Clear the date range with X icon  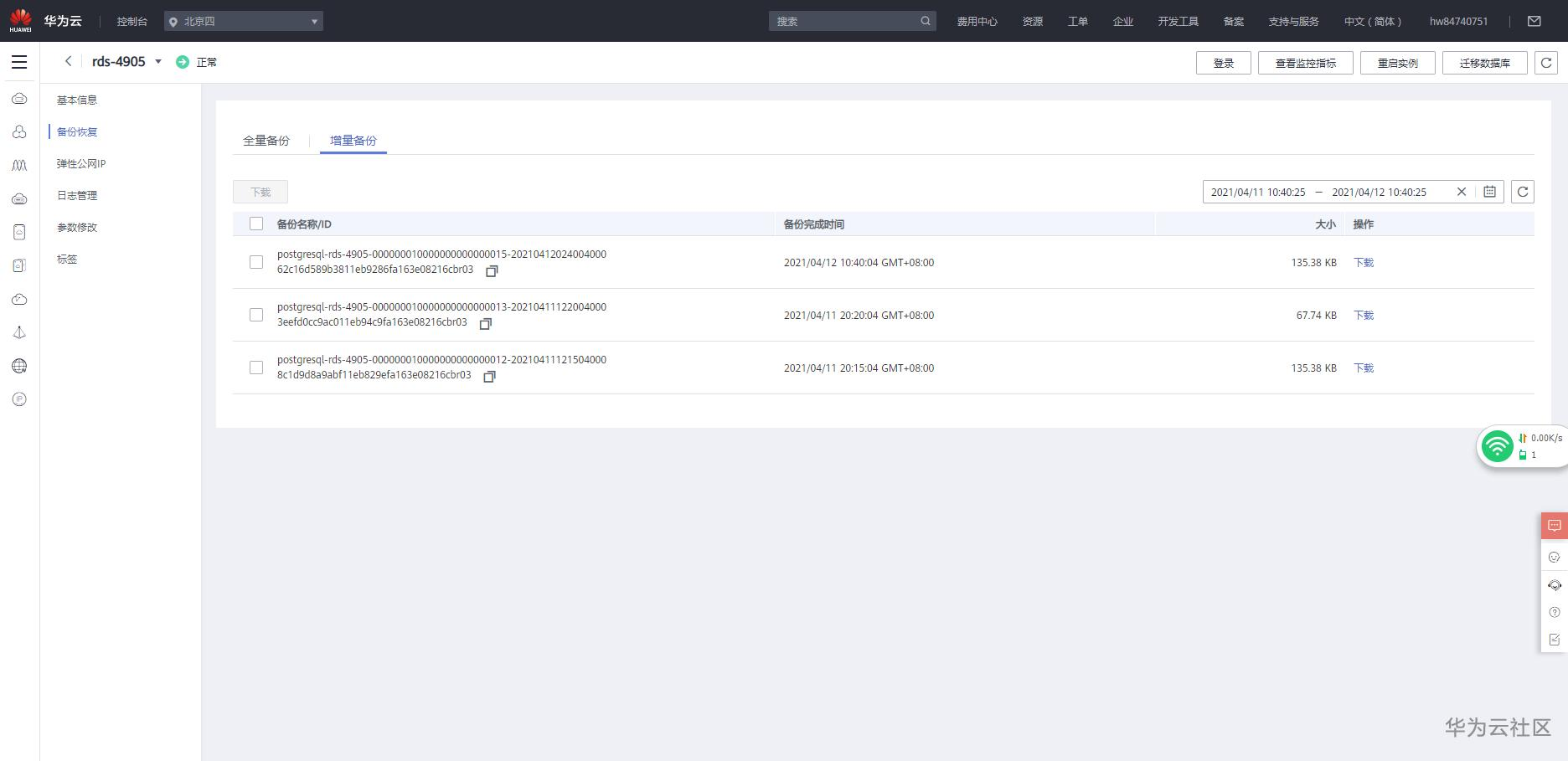[x=1462, y=192]
